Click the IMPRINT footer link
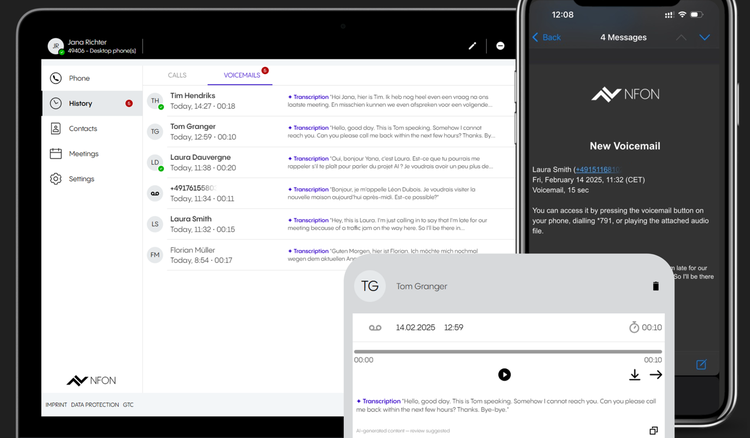This screenshot has height=438, width=750. 56,405
